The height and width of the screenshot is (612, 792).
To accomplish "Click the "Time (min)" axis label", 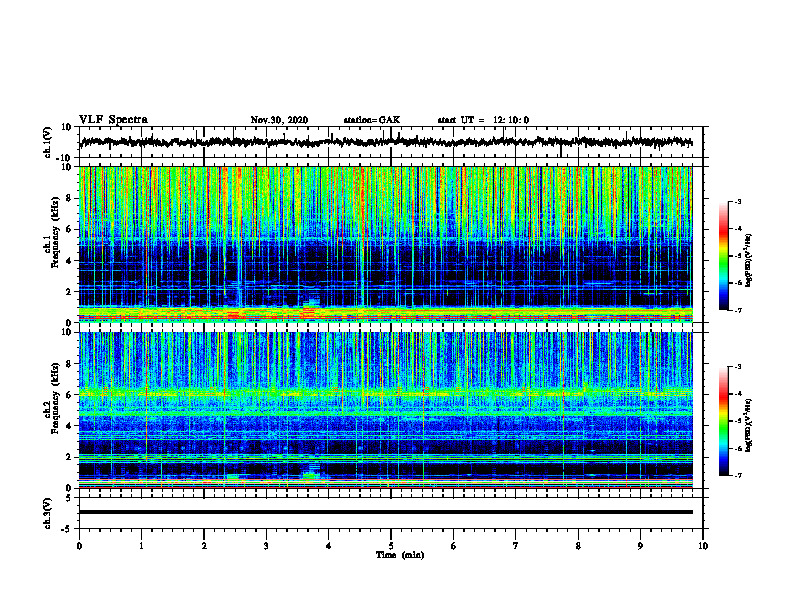I will point(400,555).
